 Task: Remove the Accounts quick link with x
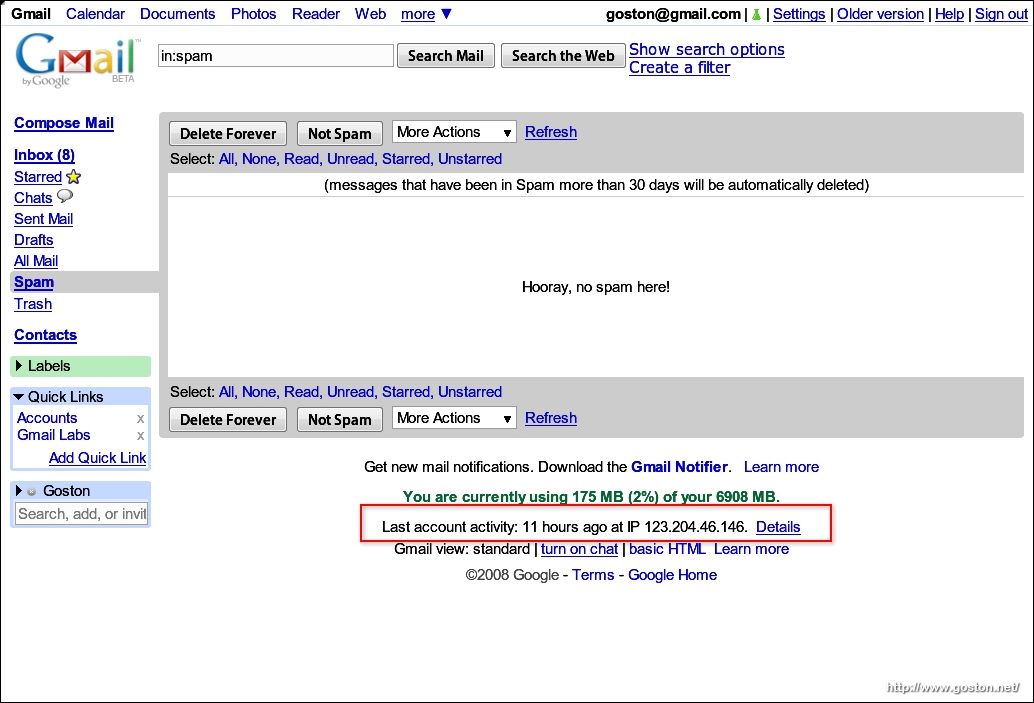(140, 419)
